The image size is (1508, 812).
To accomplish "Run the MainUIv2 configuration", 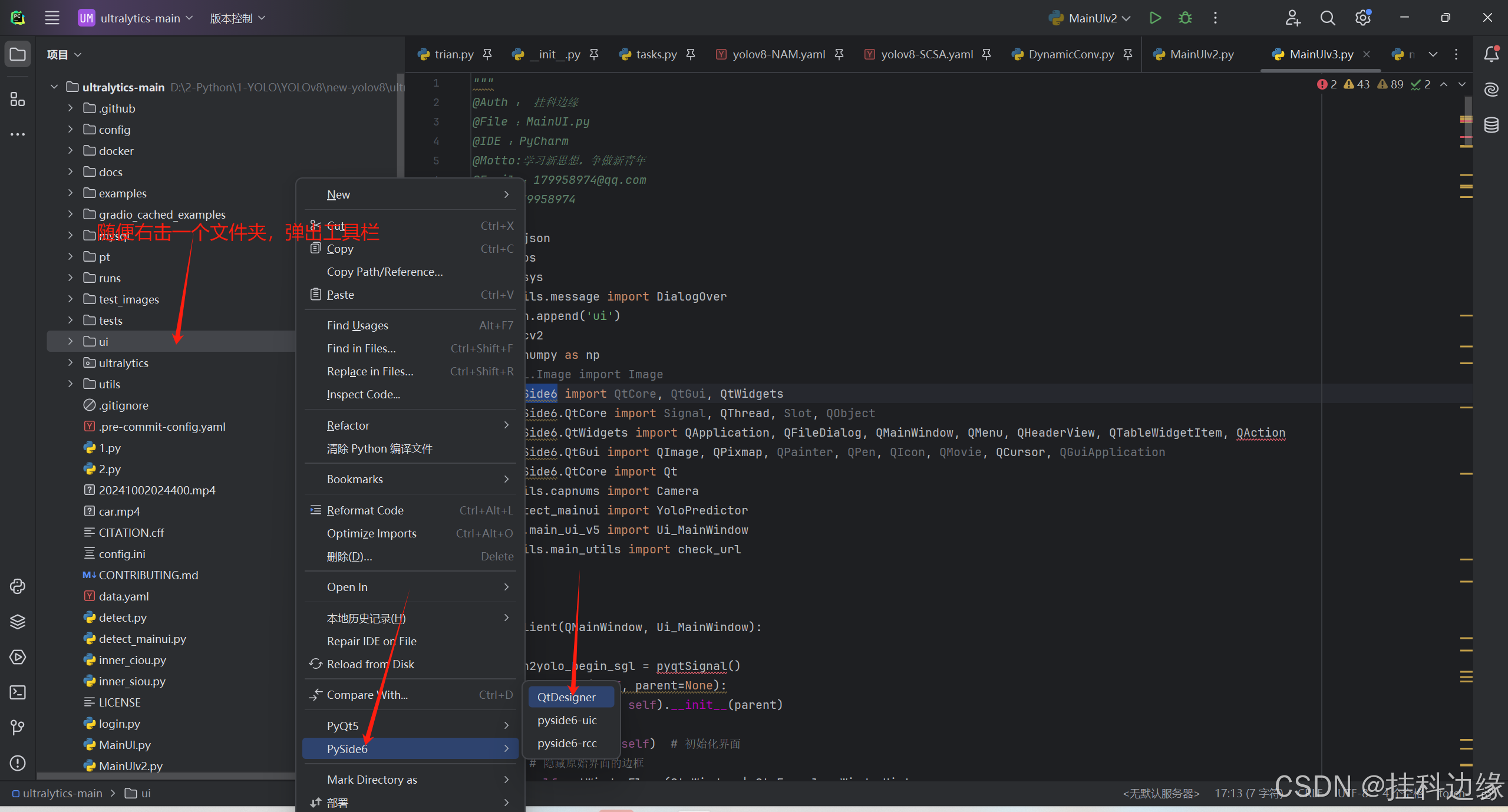I will coord(1155,18).
